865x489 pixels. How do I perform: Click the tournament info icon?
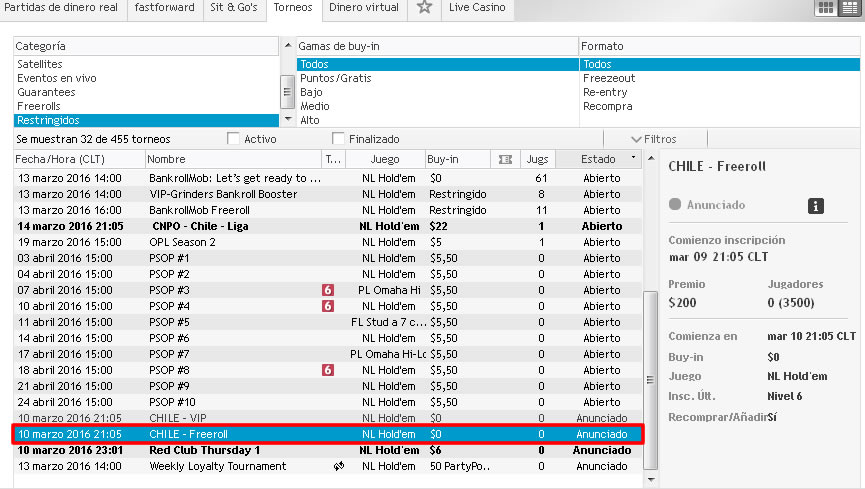(816, 205)
